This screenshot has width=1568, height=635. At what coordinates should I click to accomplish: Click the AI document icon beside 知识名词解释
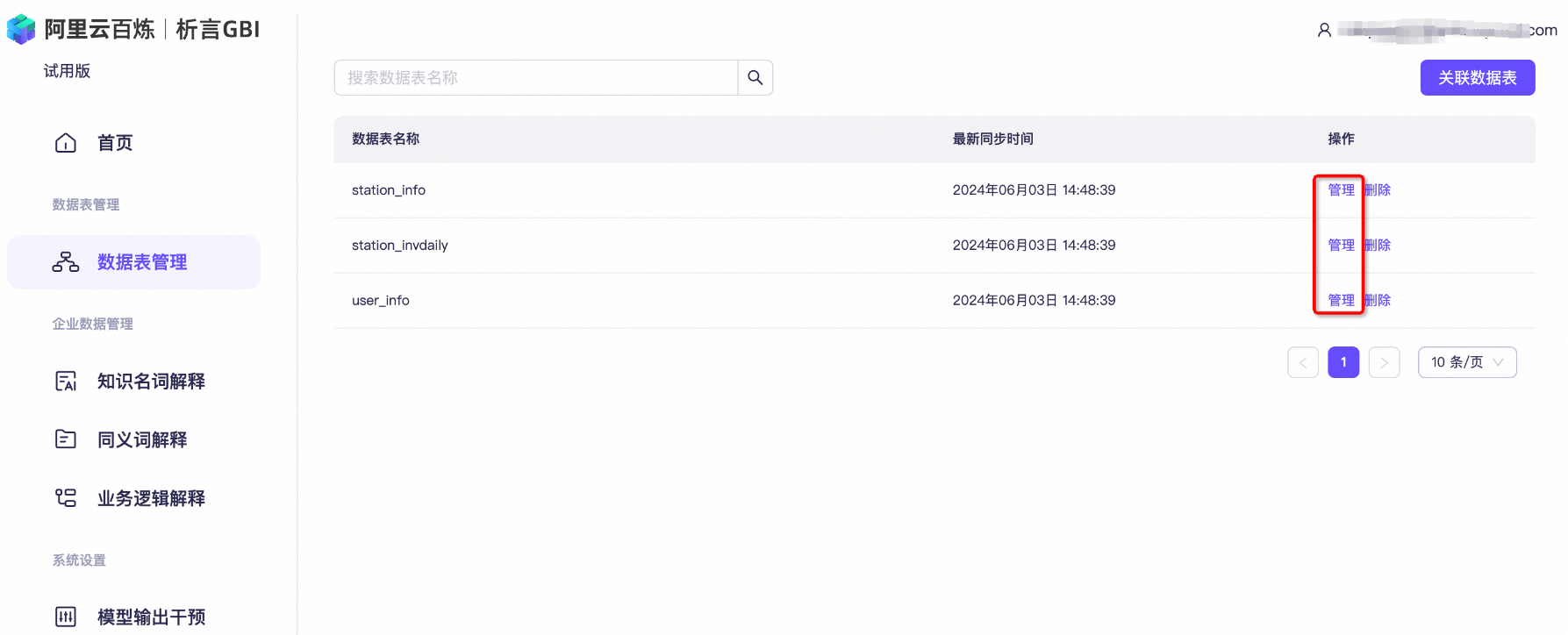66,382
